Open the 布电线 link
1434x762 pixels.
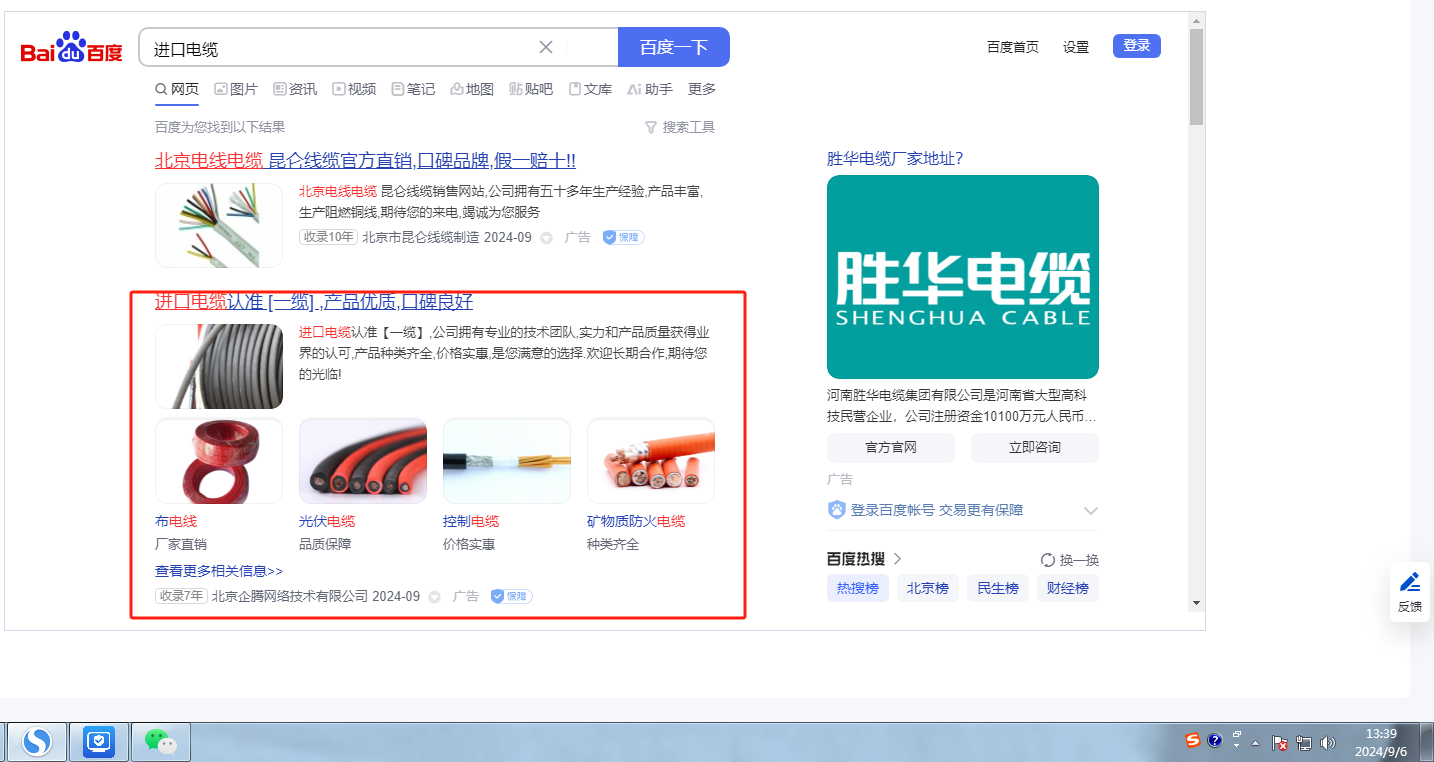coord(176,521)
